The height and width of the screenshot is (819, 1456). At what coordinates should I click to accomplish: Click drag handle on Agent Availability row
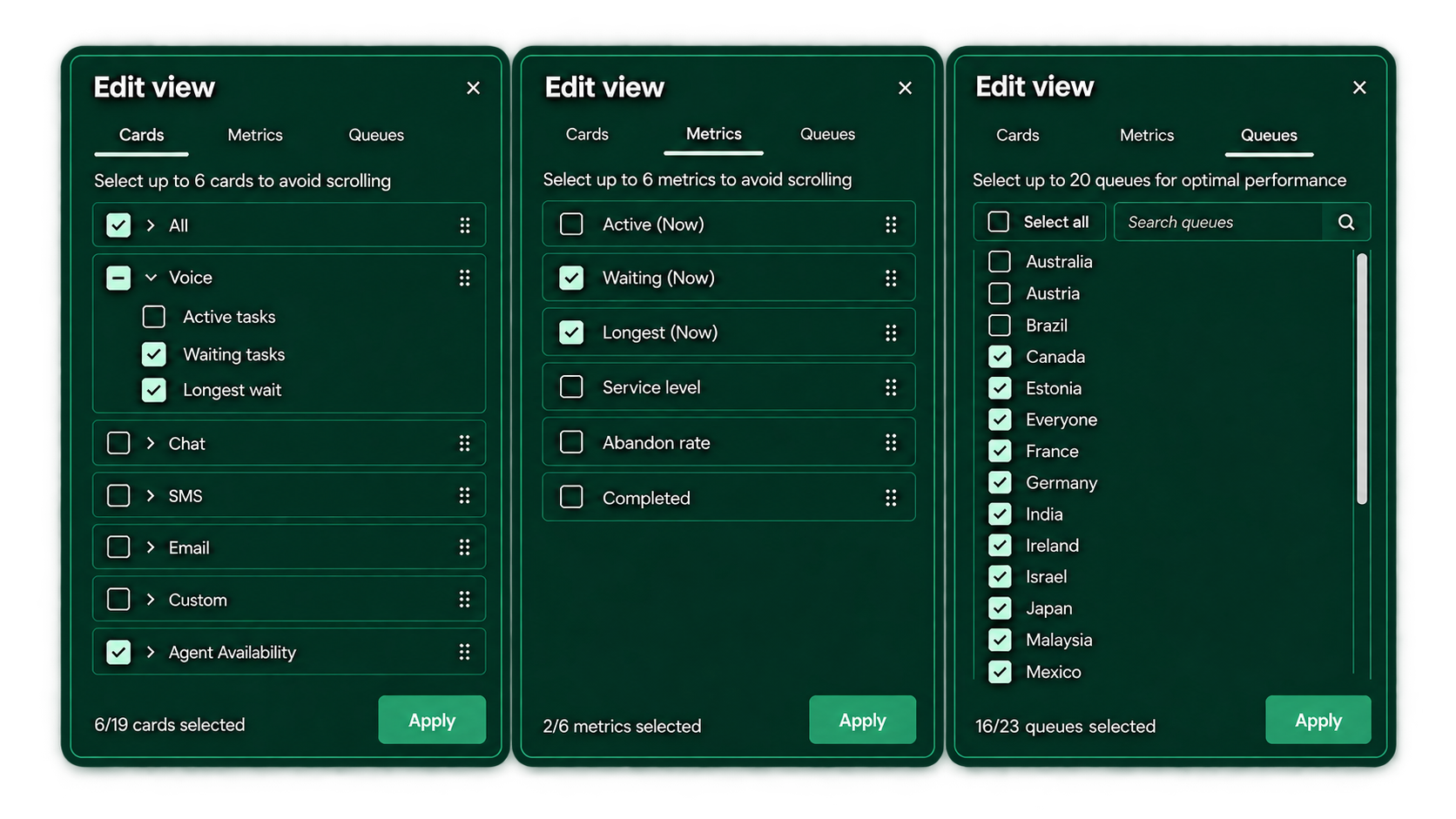[465, 652]
